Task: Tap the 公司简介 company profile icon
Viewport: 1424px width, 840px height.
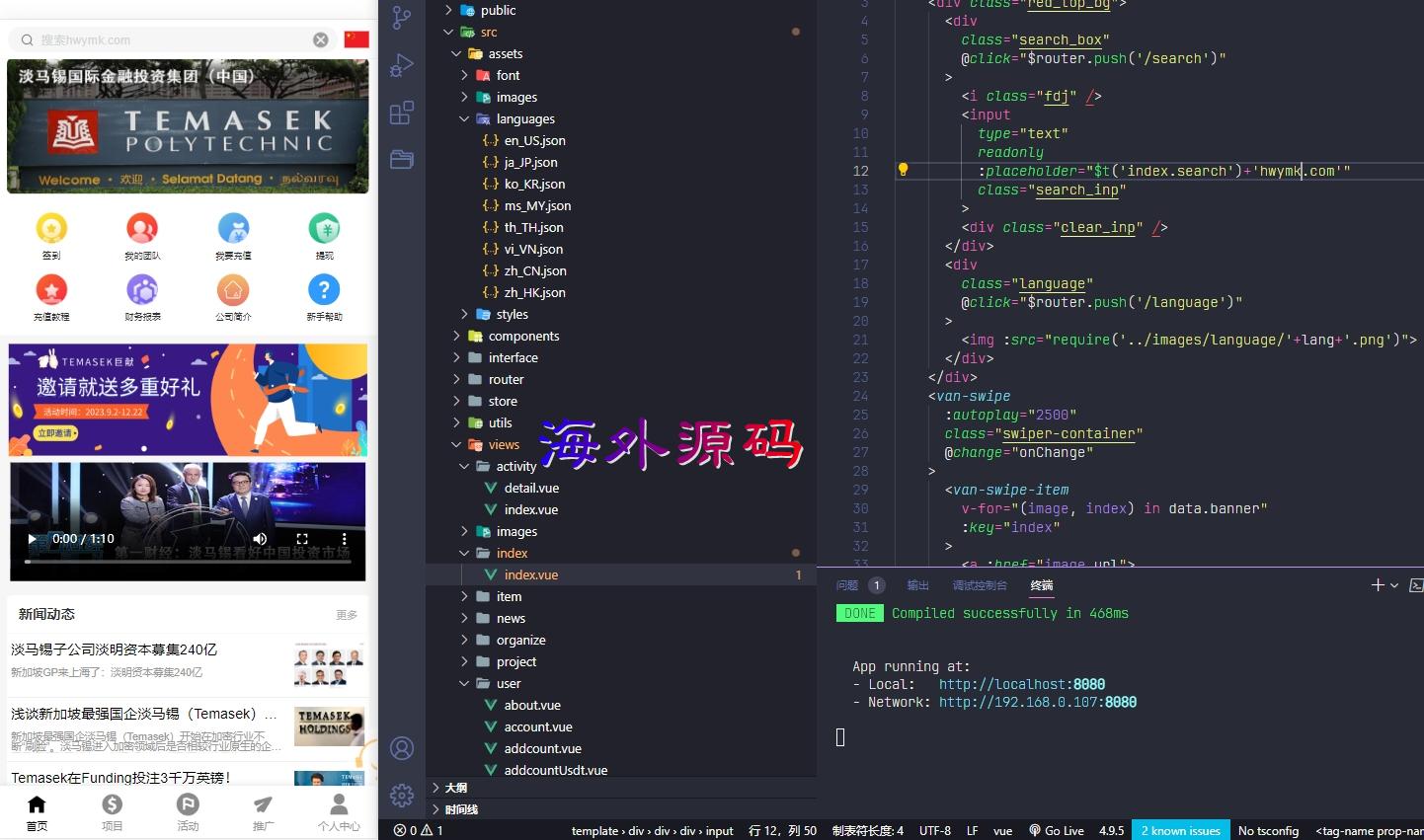Action: (233, 290)
